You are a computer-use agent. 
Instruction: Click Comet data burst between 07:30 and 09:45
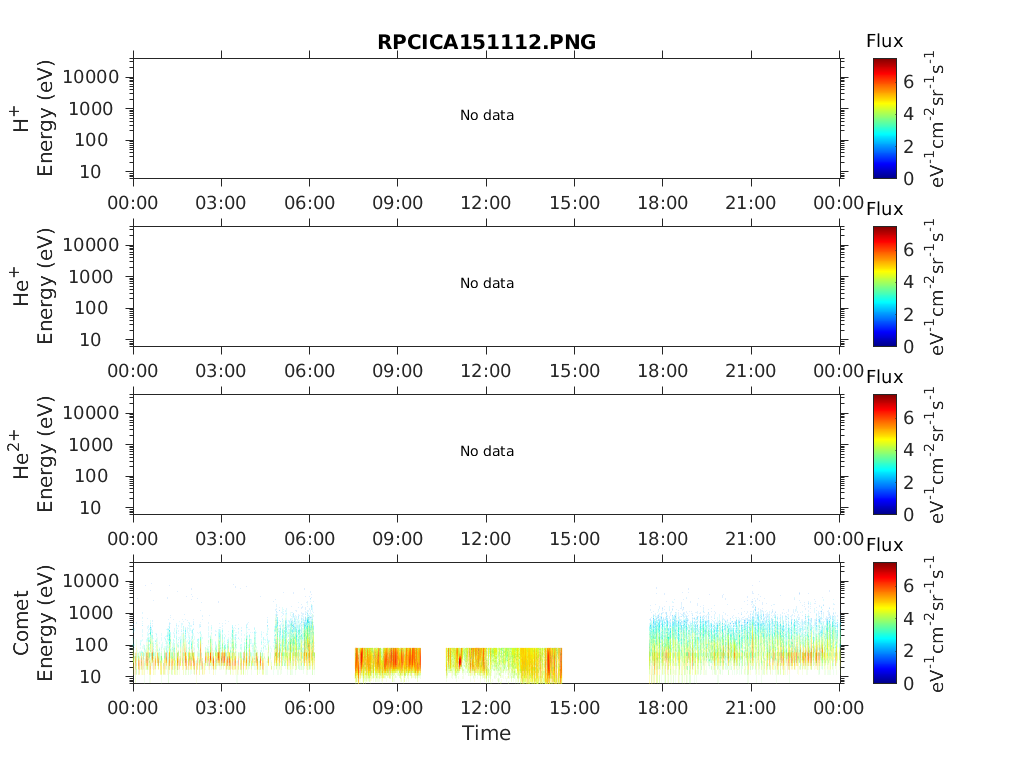(388, 664)
